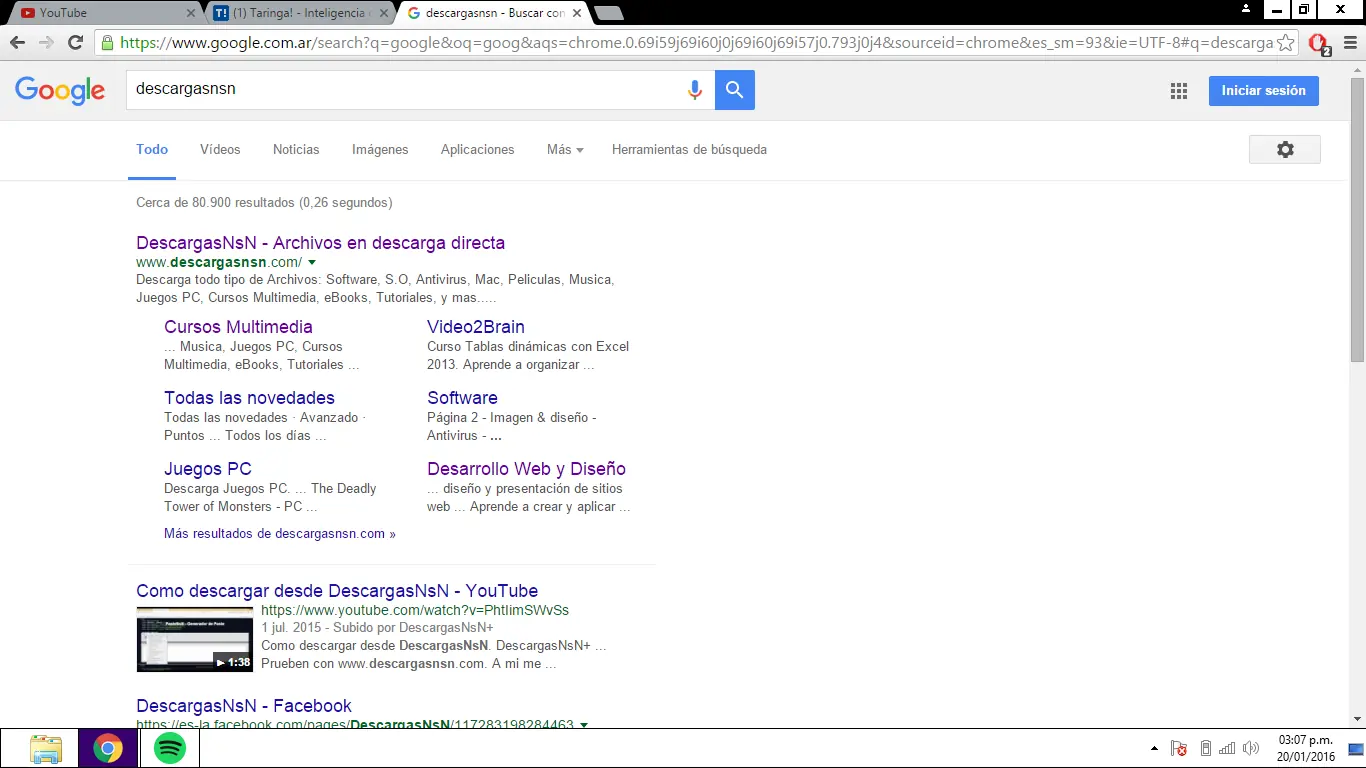Click the padlock site security icon
Screen dimensions: 1366x768
[107, 43]
